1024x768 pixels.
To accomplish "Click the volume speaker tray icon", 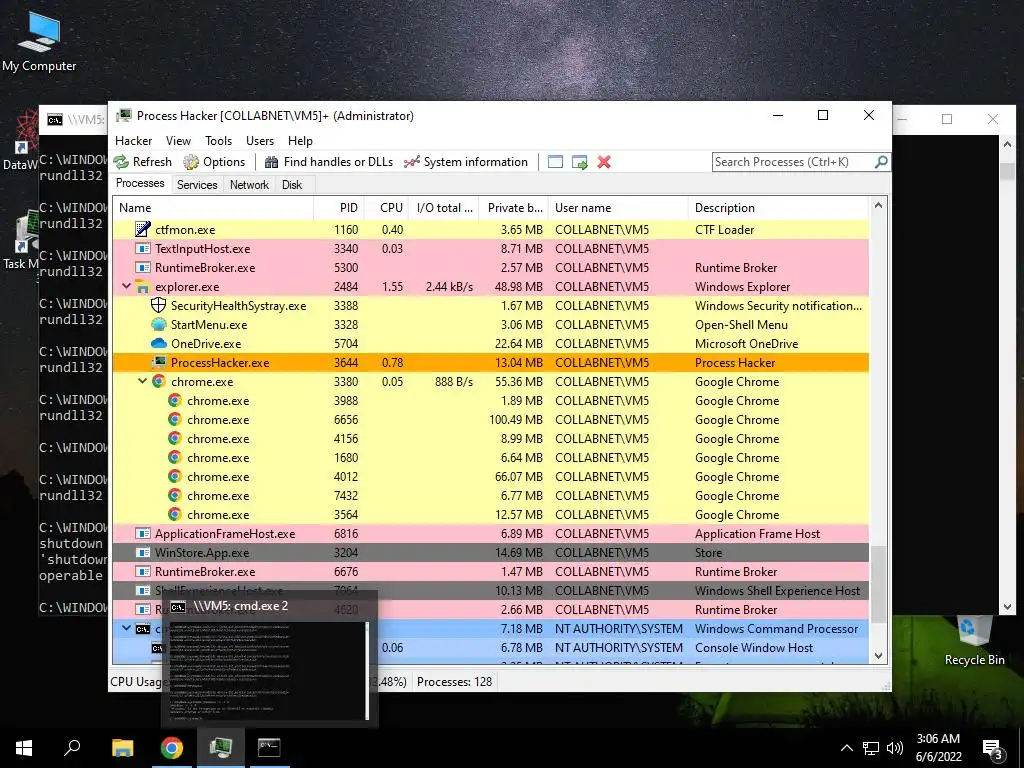I will coord(895,748).
